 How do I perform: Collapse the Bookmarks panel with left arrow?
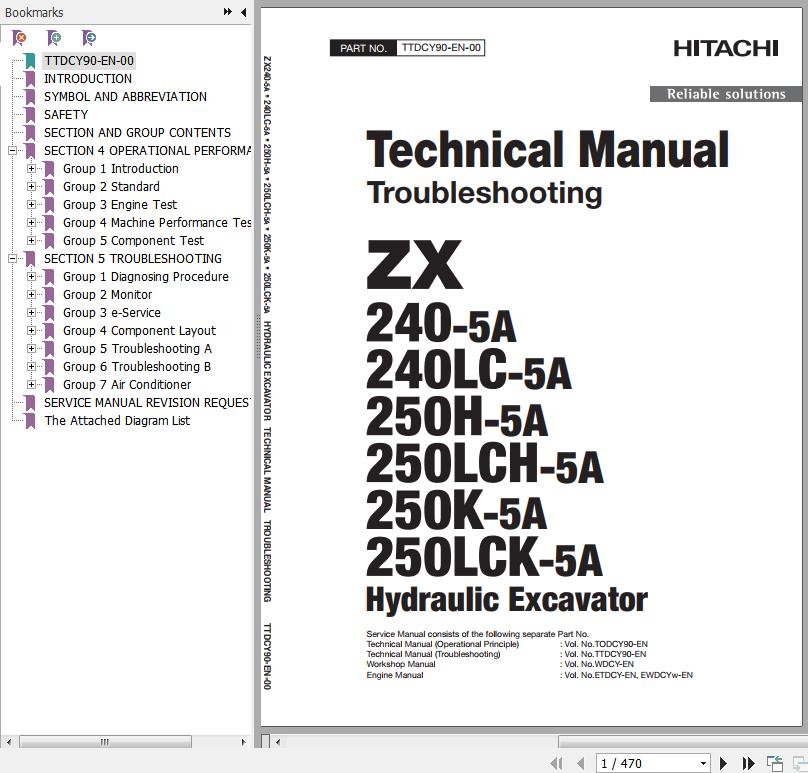[243, 12]
